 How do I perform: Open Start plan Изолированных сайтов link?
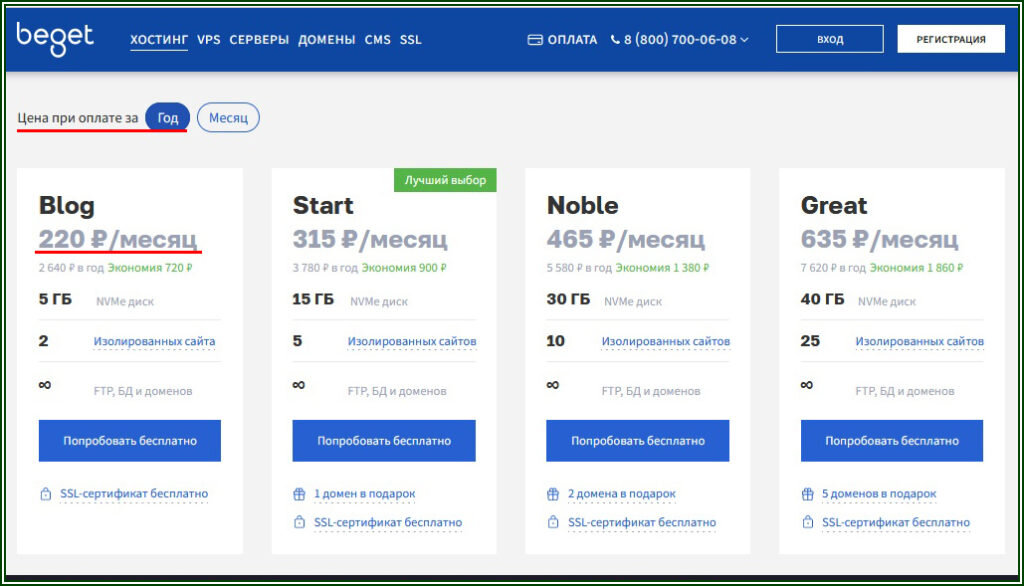pos(411,341)
